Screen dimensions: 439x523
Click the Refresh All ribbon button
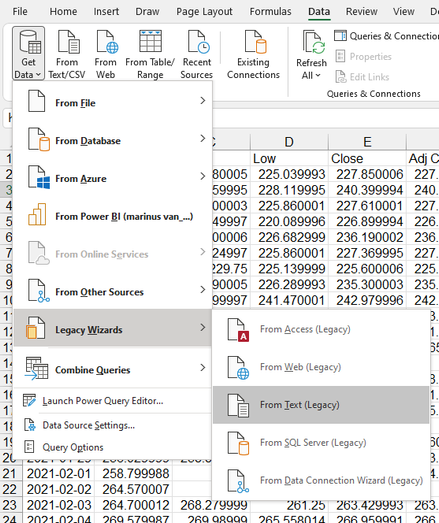[311, 54]
